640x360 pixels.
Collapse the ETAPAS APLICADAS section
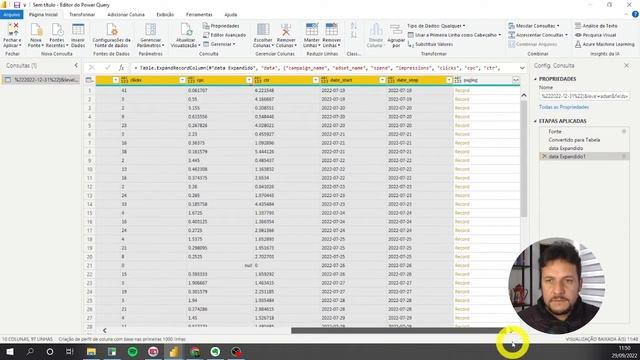(x=536, y=121)
